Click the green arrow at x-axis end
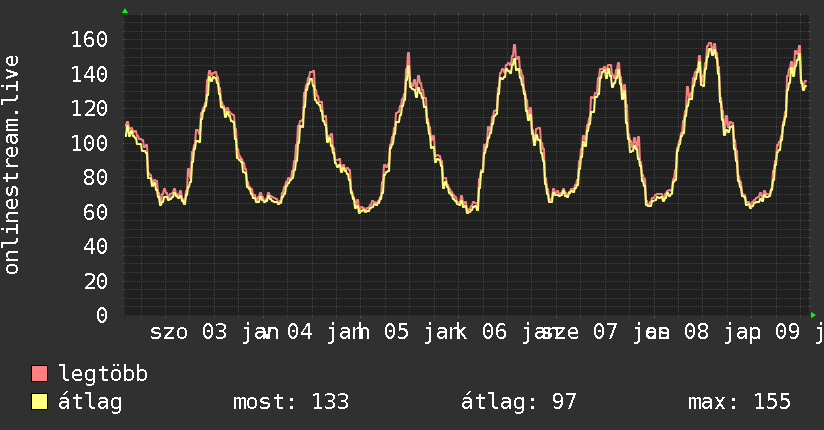Image resolution: width=824 pixels, height=430 pixels. (x=813, y=315)
